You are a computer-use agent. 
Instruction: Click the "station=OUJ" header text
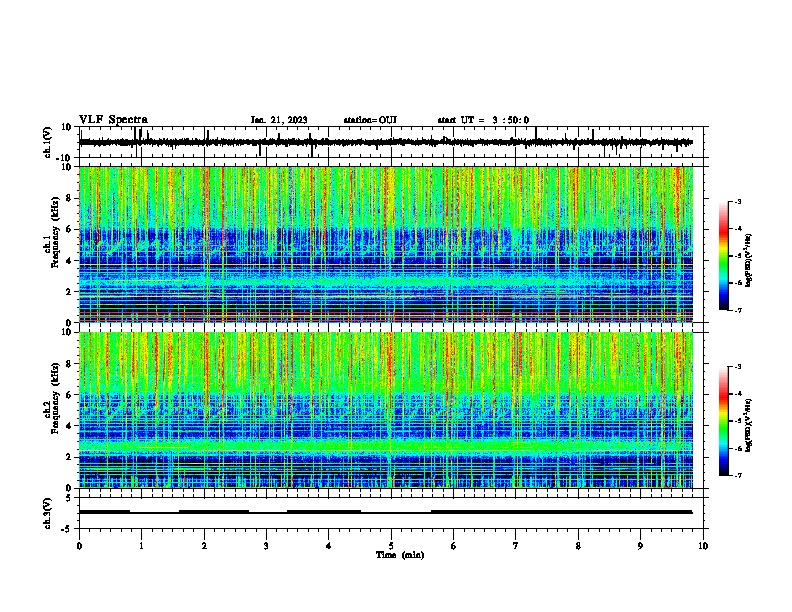coord(370,120)
